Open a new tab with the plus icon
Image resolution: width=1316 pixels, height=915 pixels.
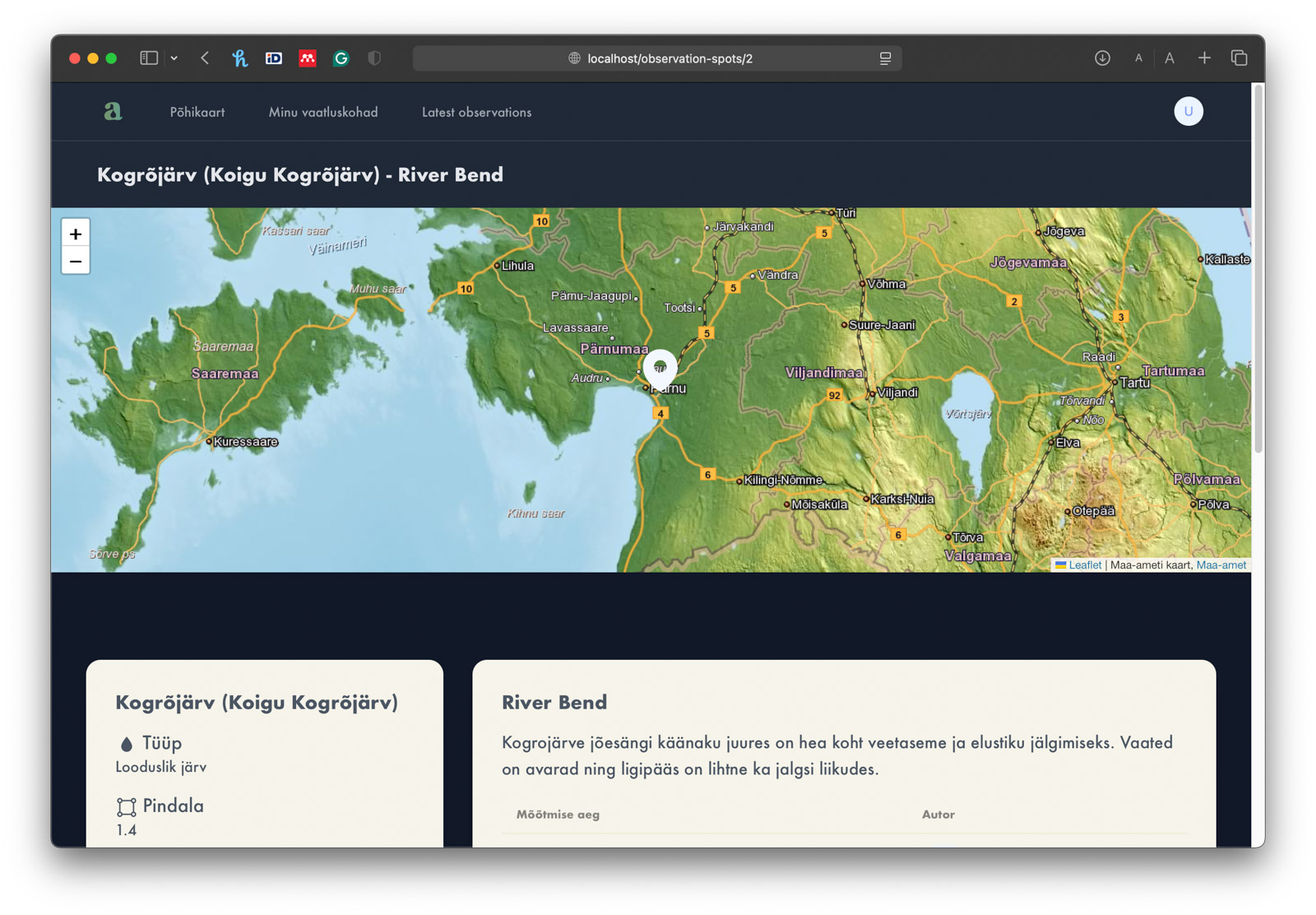click(x=1204, y=58)
